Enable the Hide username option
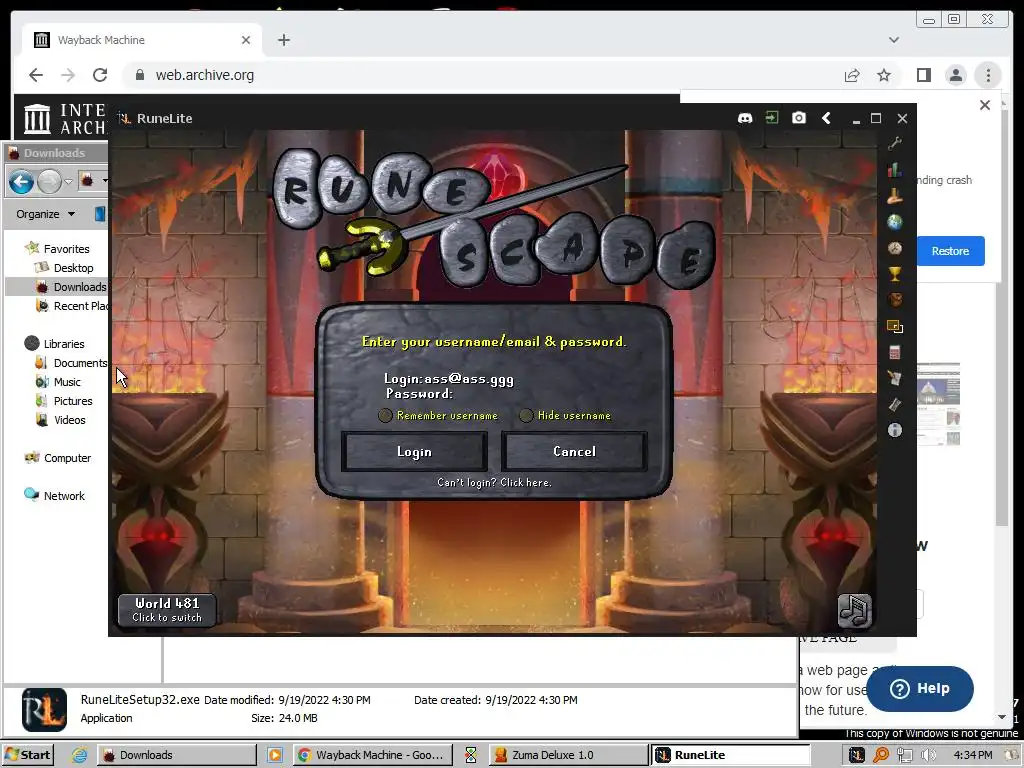Viewport: 1024px width, 768px height. [526, 415]
